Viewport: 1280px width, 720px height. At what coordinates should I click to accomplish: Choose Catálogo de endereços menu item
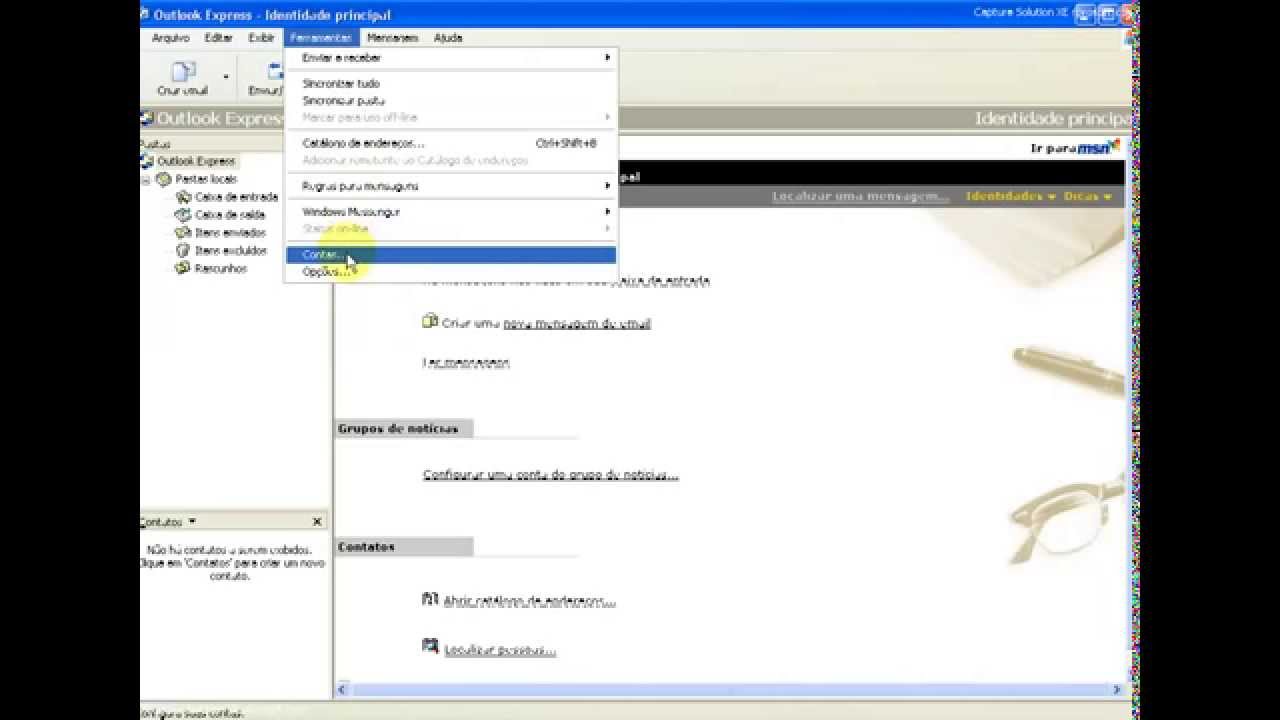click(x=452, y=143)
